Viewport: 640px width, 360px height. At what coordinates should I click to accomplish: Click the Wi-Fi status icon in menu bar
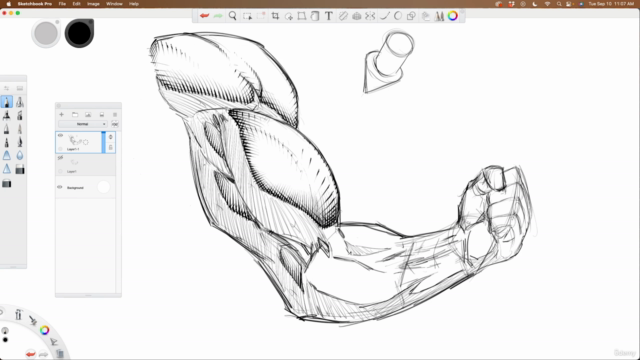(x=547, y=4)
